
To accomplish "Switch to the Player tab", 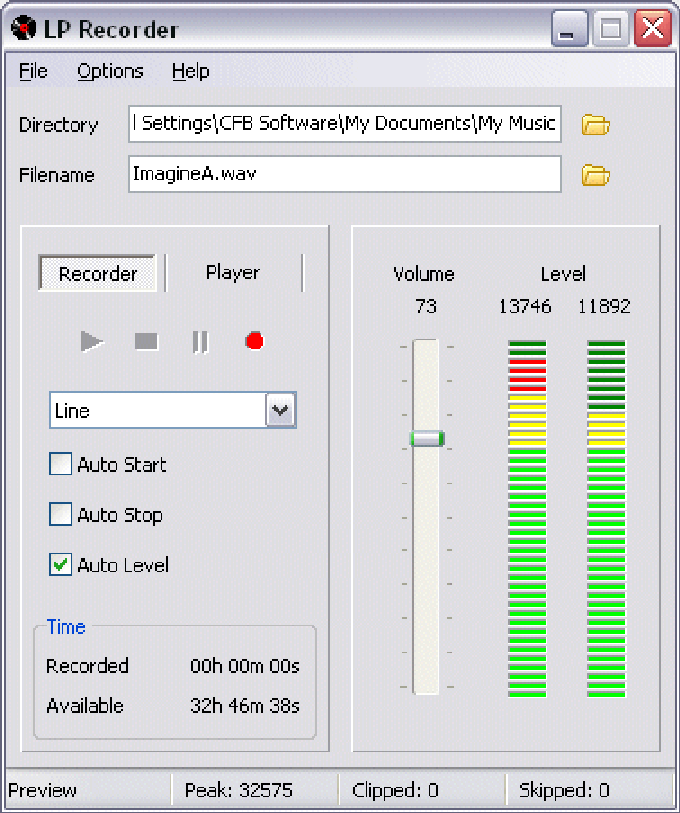I will coord(233,272).
